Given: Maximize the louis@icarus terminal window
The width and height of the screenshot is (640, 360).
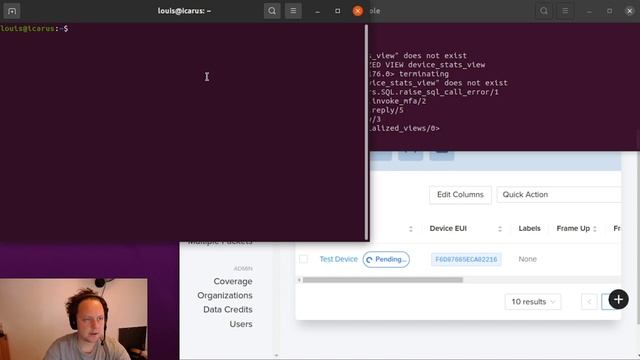Looking at the screenshot, I should tap(338, 11).
